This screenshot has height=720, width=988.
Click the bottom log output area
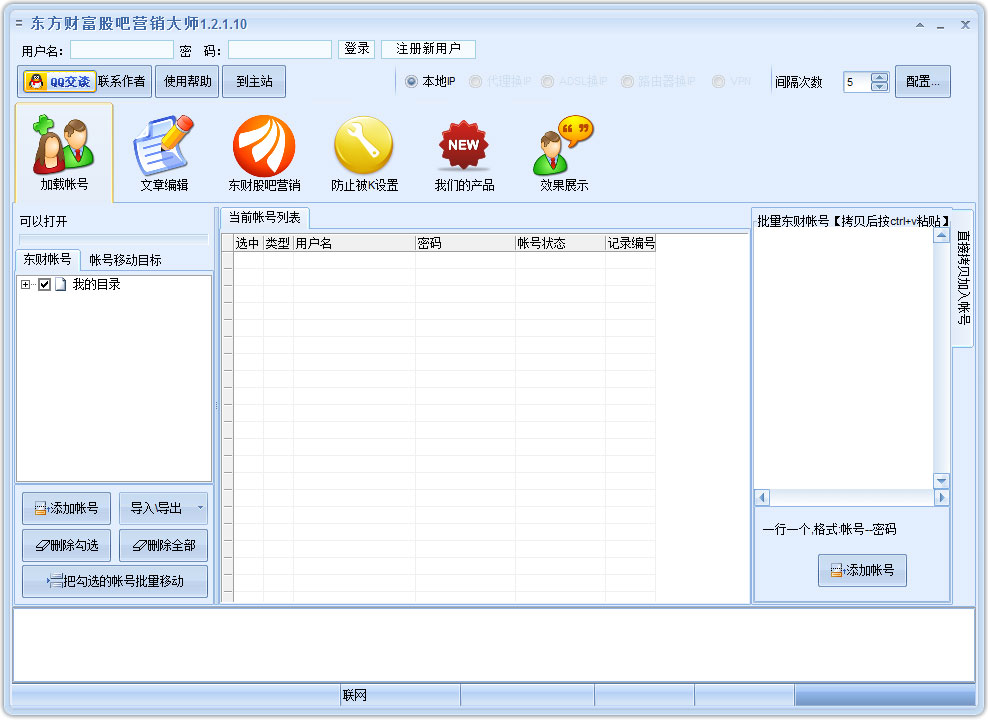[x=493, y=645]
